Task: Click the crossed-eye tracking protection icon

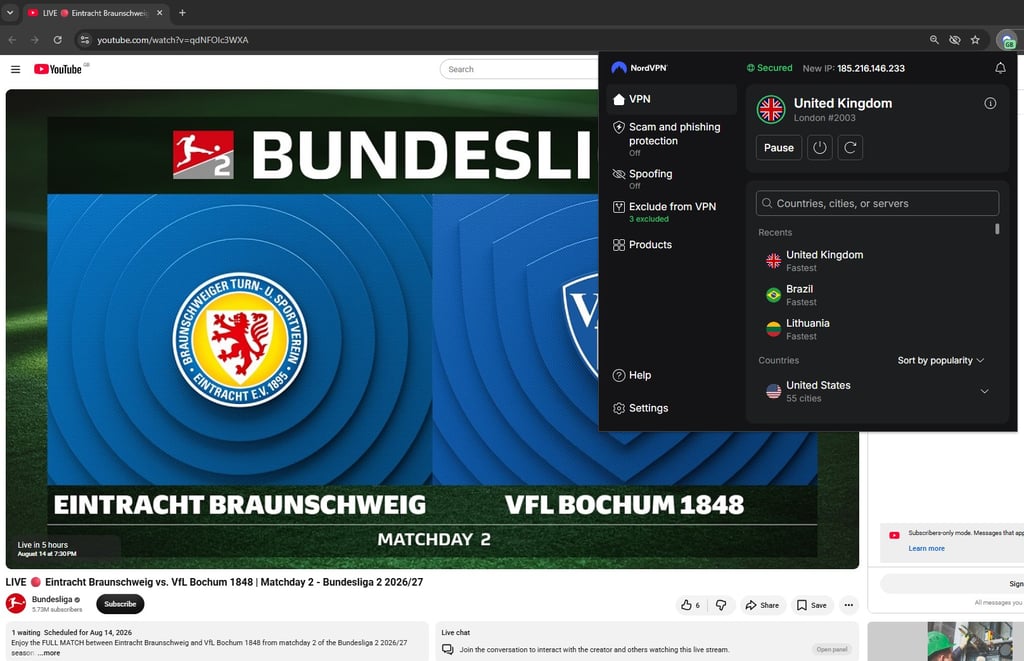Action: coord(954,40)
